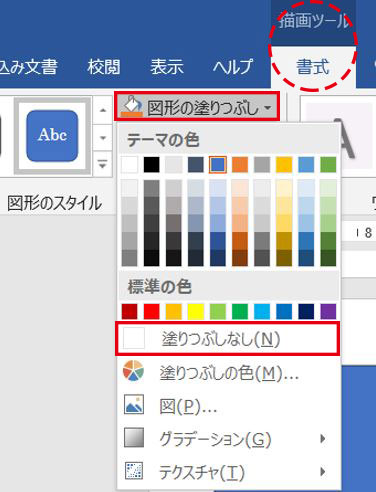Switch to the 書式 tab

313,67
